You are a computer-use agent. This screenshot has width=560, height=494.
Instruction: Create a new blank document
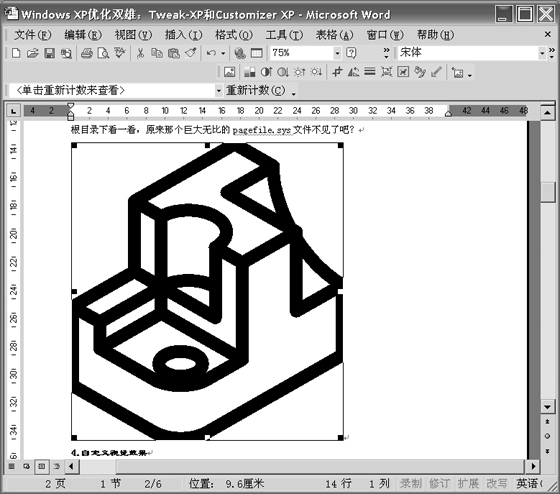coord(16,53)
